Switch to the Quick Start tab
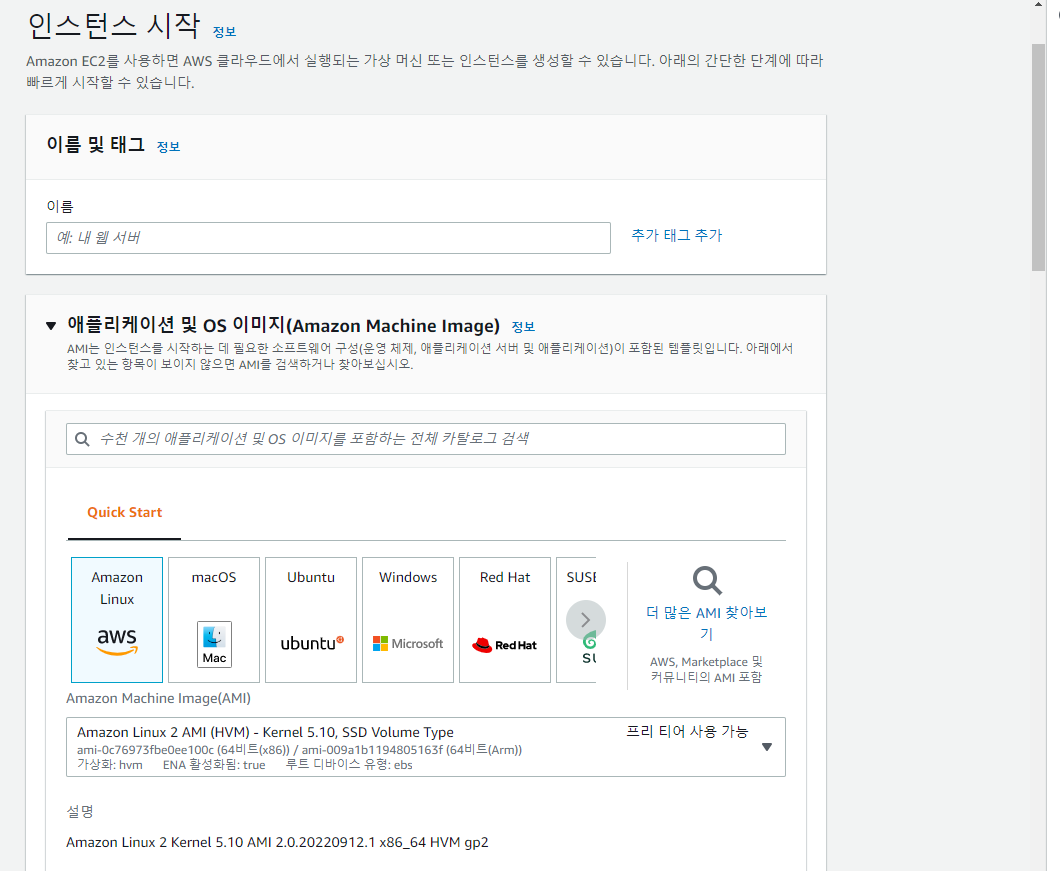The width and height of the screenshot is (1060, 871). 124,513
